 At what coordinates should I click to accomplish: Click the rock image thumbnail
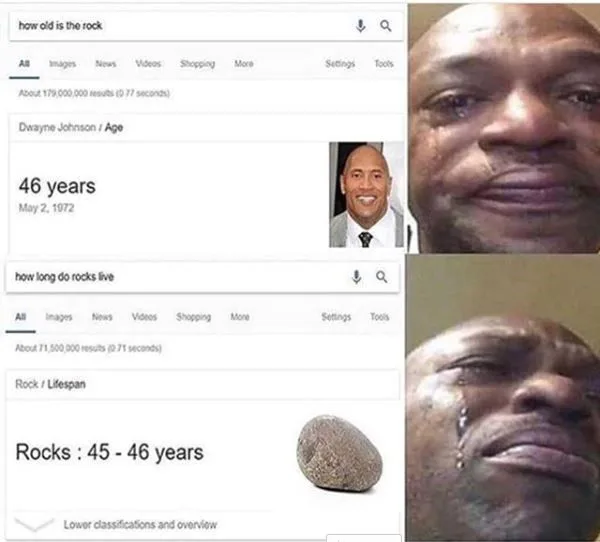pyautogui.click(x=339, y=453)
